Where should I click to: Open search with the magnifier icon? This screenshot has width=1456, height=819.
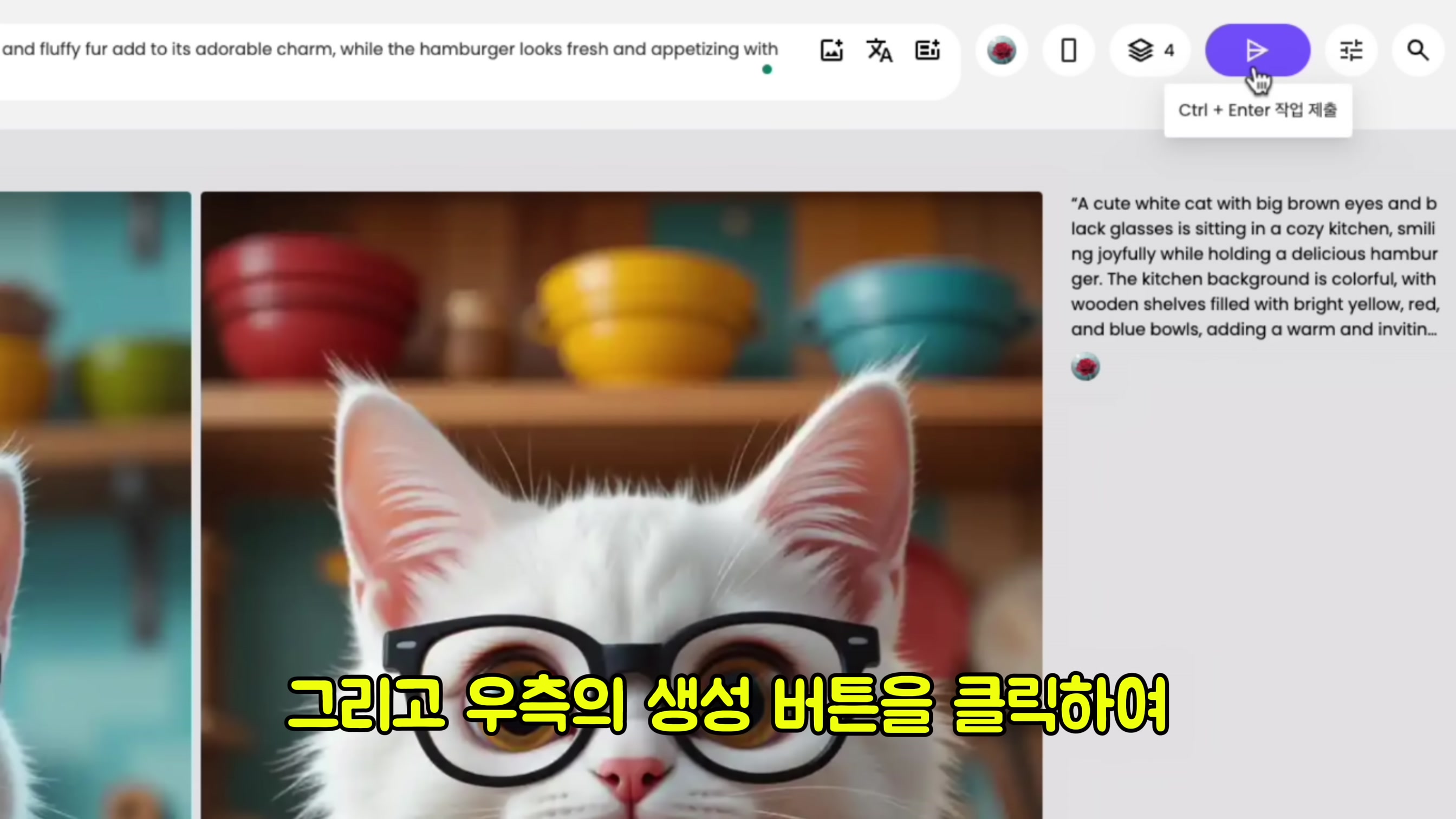click(1418, 50)
